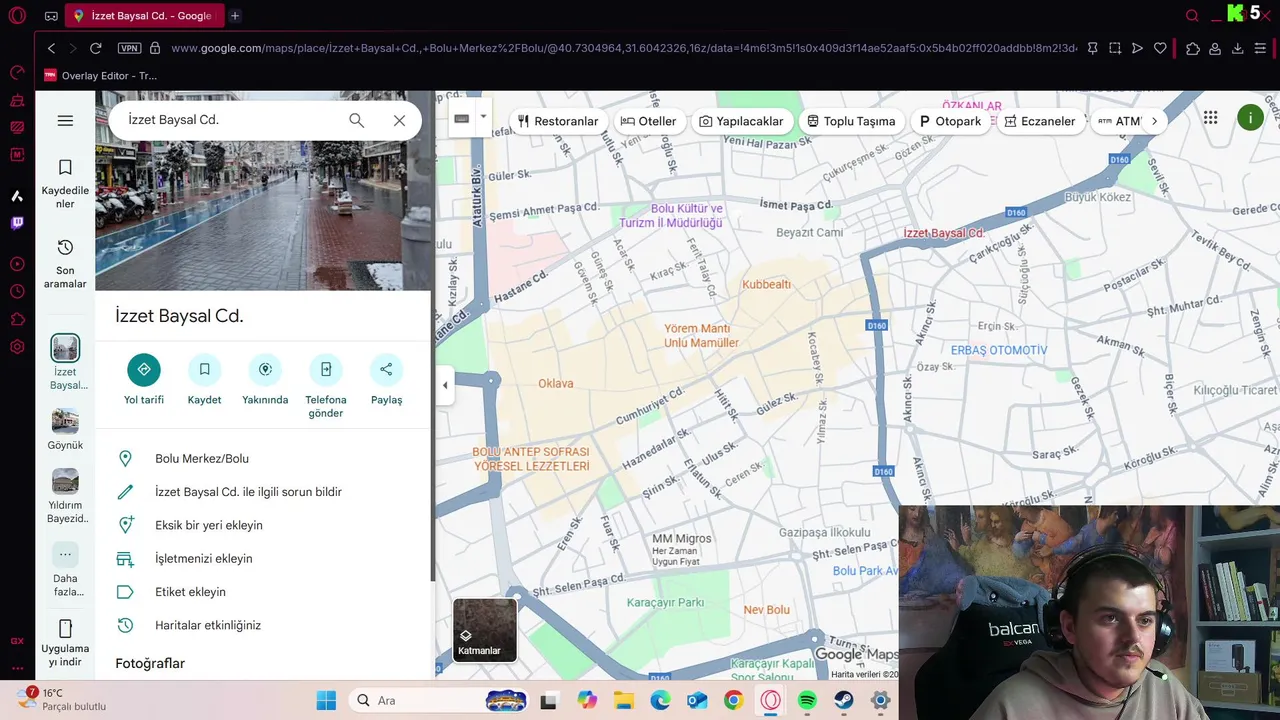Viewport: 1280px width, 720px height.
Task: Open Steam from the taskbar
Action: point(844,700)
